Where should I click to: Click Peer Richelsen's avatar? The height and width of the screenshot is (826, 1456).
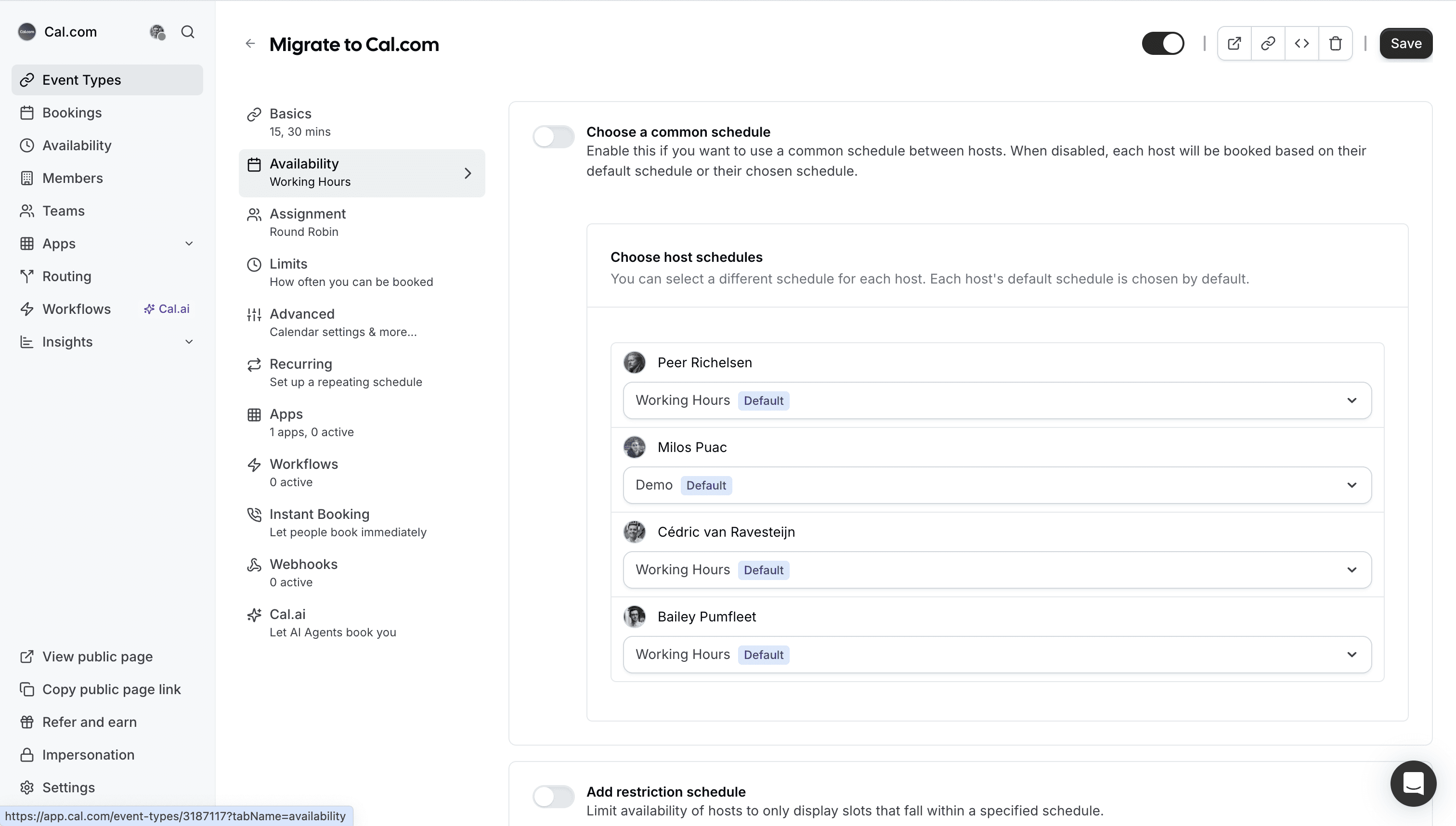pos(635,362)
